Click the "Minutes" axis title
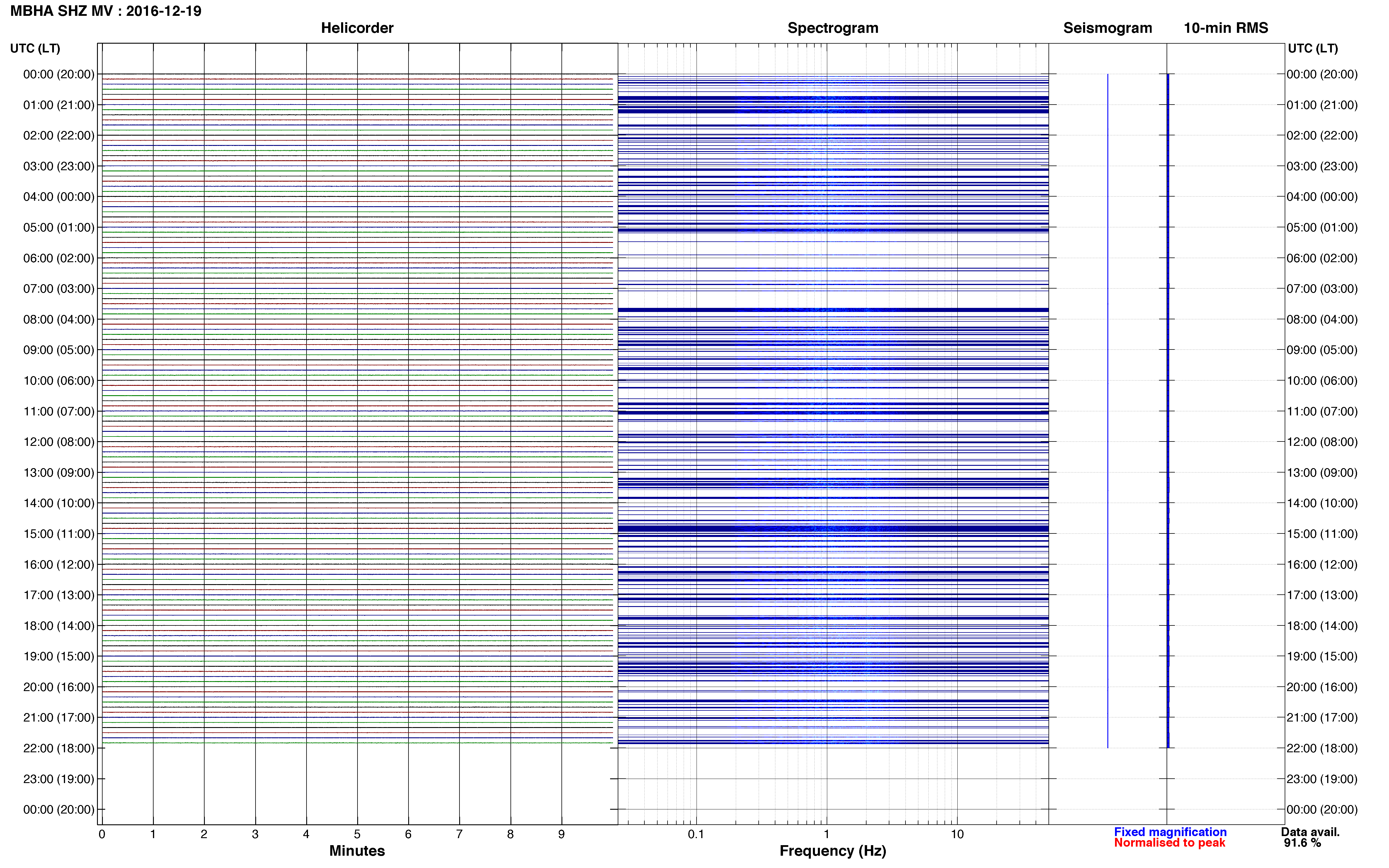 (357, 851)
